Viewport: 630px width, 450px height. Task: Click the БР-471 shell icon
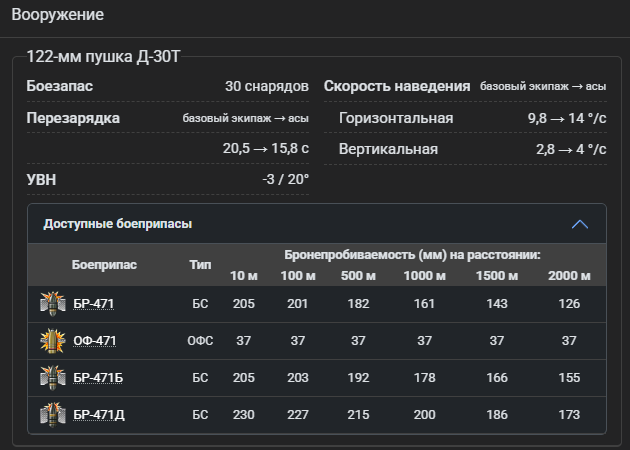click(53, 304)
